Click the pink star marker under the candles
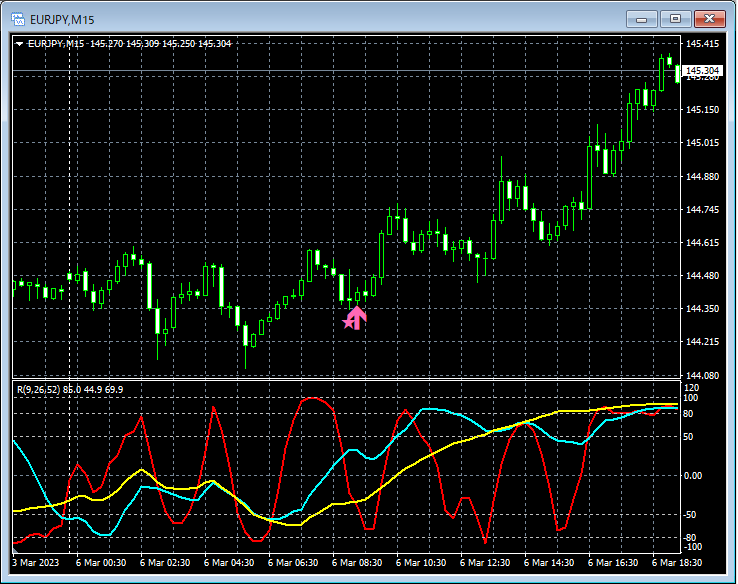The width and height of the screenshot is (738, 584). [349, 322]
